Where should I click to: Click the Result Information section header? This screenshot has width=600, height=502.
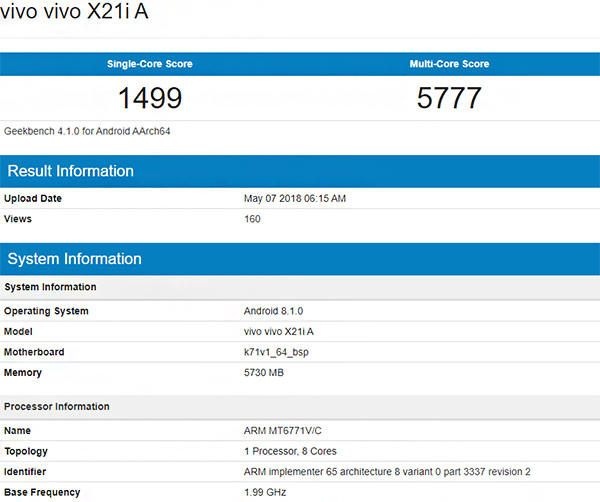(x=300, y=171)
